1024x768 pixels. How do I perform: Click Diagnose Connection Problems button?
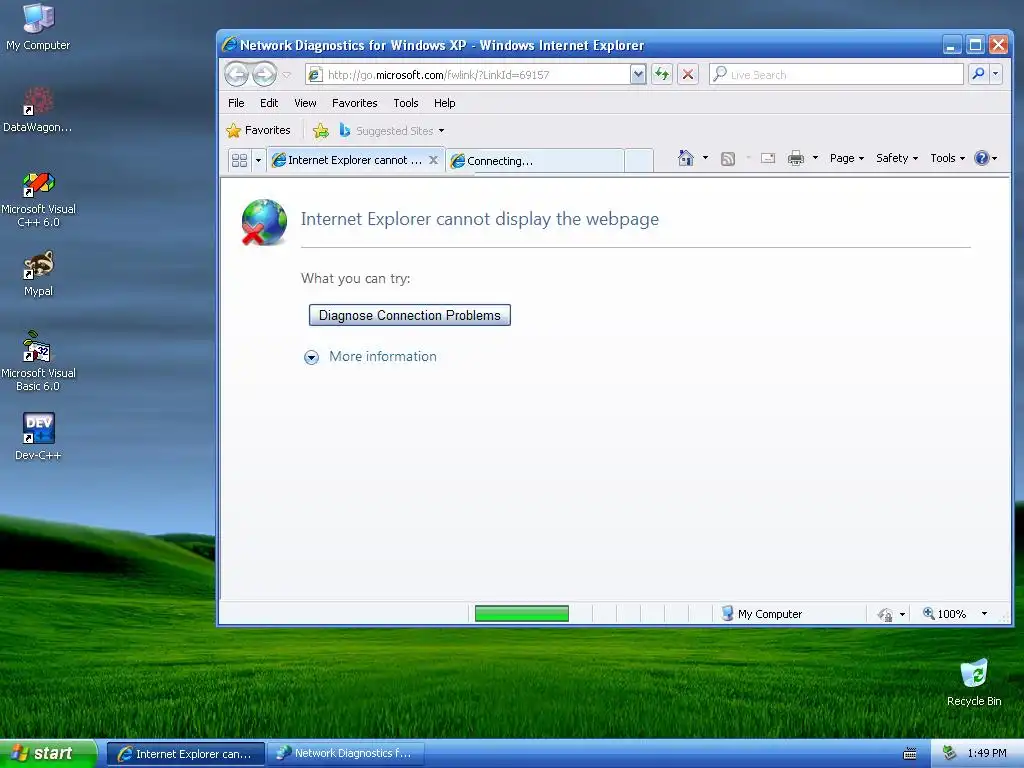pyautogui.click(x=409, y=315)
